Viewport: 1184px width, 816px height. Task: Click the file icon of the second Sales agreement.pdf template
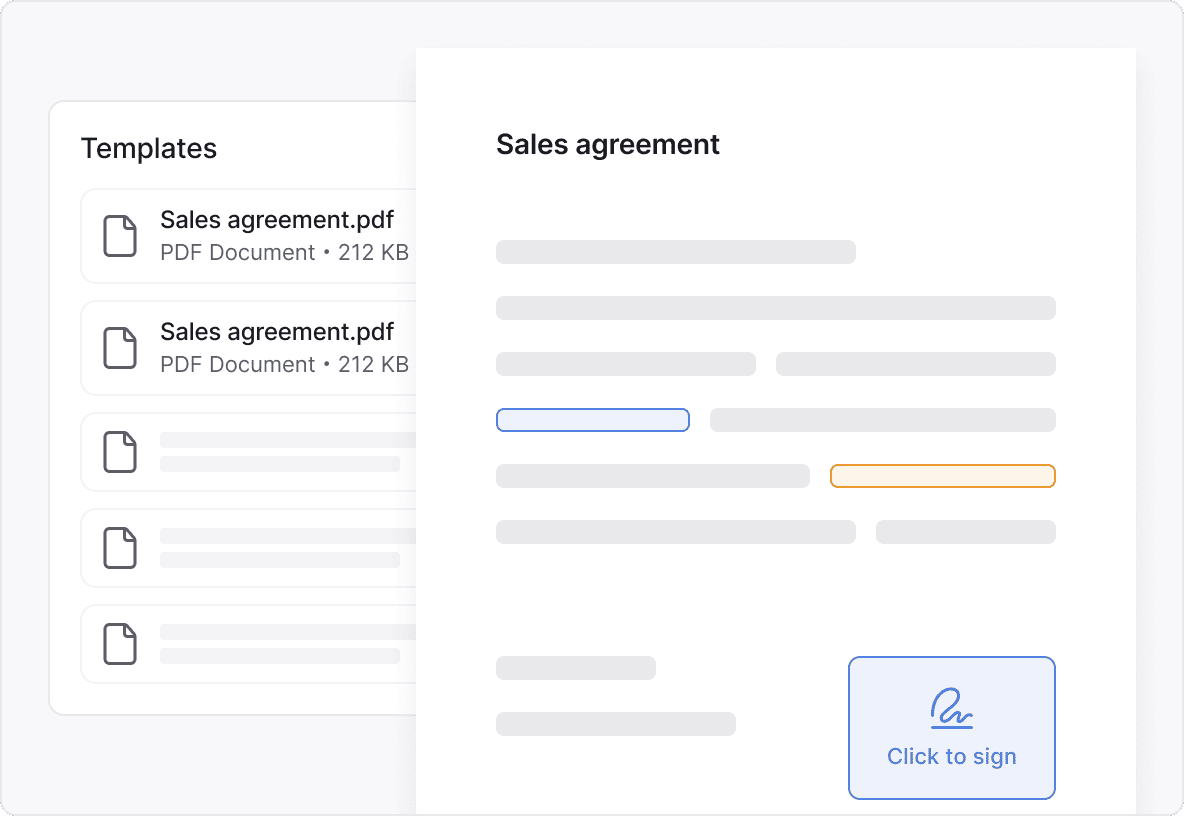coord(120,348)
